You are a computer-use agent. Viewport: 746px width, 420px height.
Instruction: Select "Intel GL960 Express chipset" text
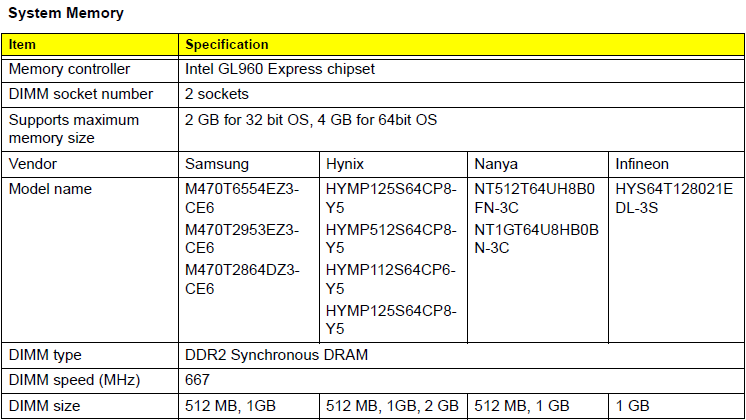pos(280,69)
